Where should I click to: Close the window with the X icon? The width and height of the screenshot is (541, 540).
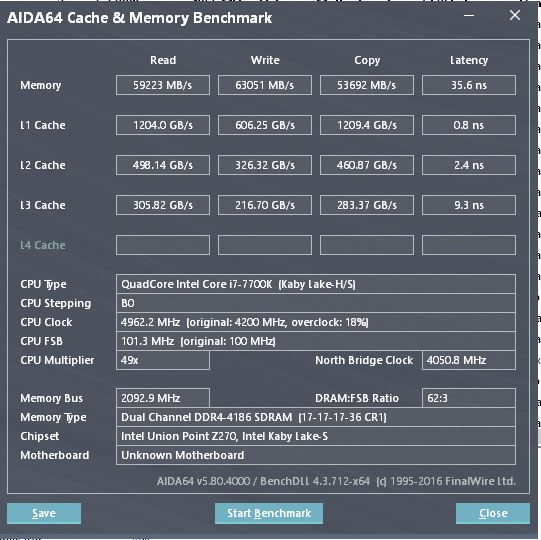[515, 15]
